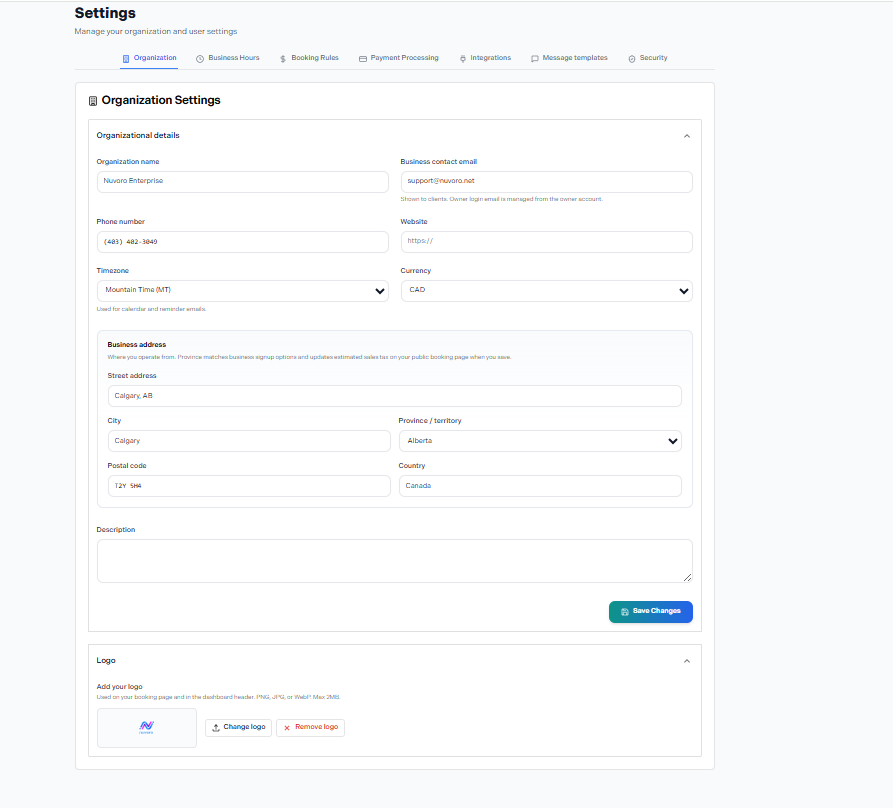This screenshot has height=808, width=893.
Task: Go to the Security tab
Action: point(648,58)
